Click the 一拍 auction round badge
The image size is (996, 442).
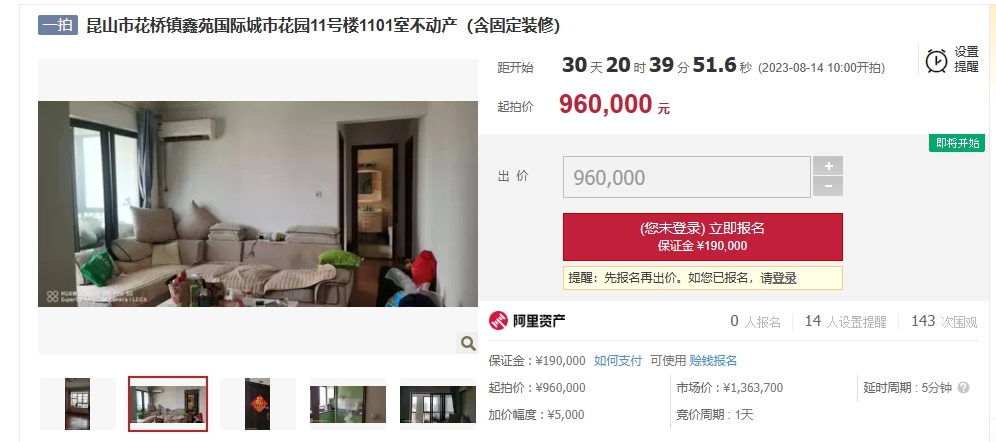(58, 25)
